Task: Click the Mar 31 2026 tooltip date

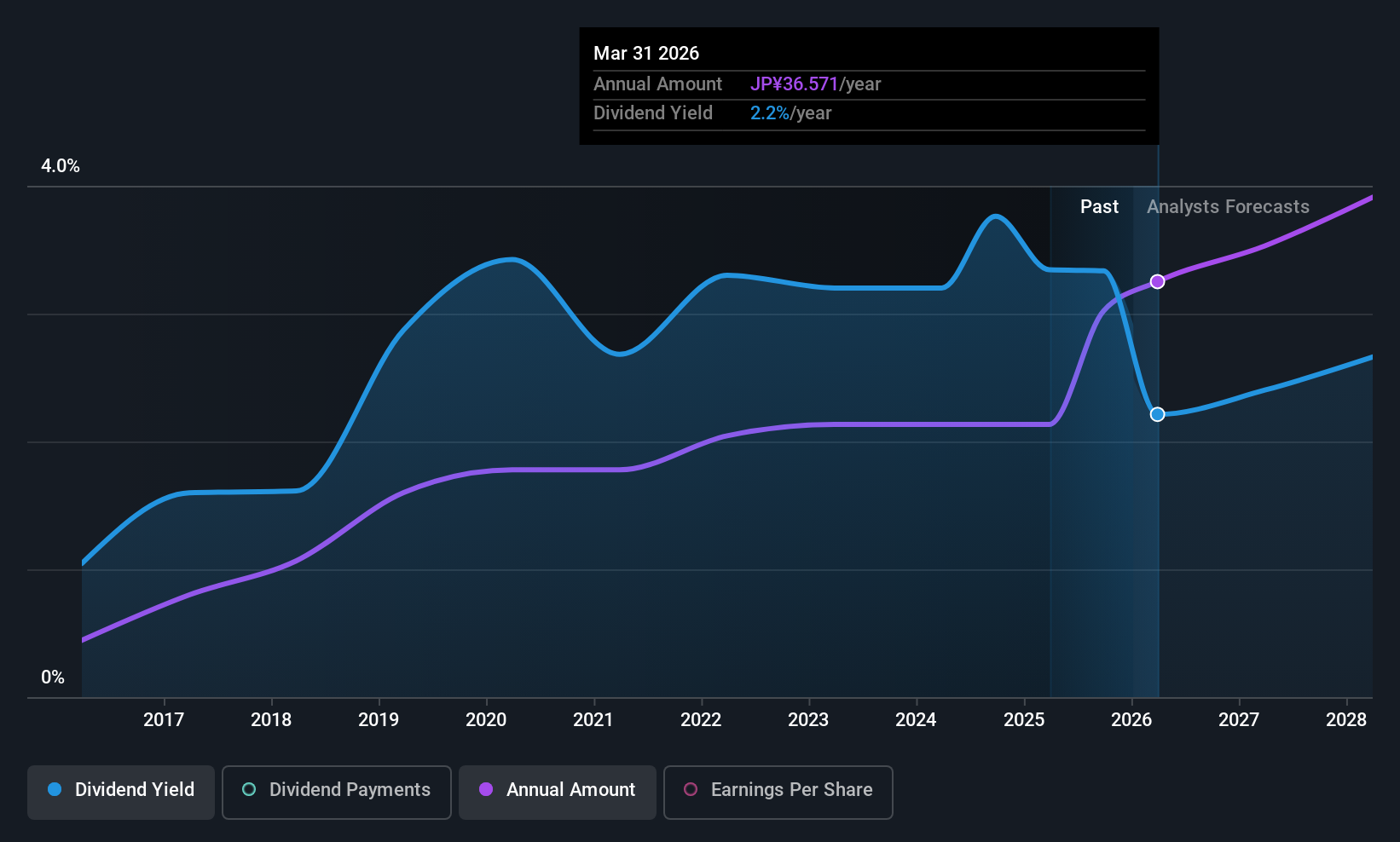Action: coord(646,54)
